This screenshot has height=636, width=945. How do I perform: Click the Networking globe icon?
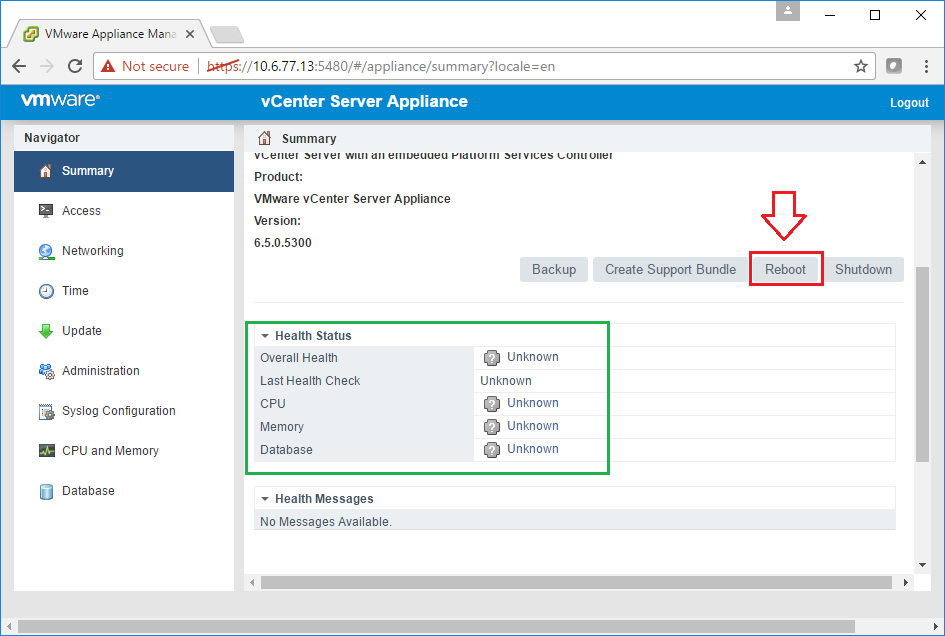click(x=46, y=251)
